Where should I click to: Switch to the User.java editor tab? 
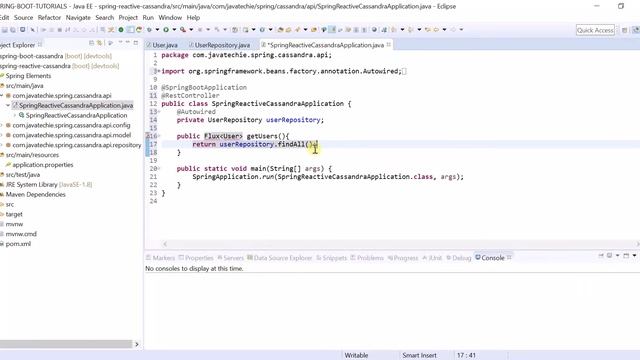click(x=162, y=45)
